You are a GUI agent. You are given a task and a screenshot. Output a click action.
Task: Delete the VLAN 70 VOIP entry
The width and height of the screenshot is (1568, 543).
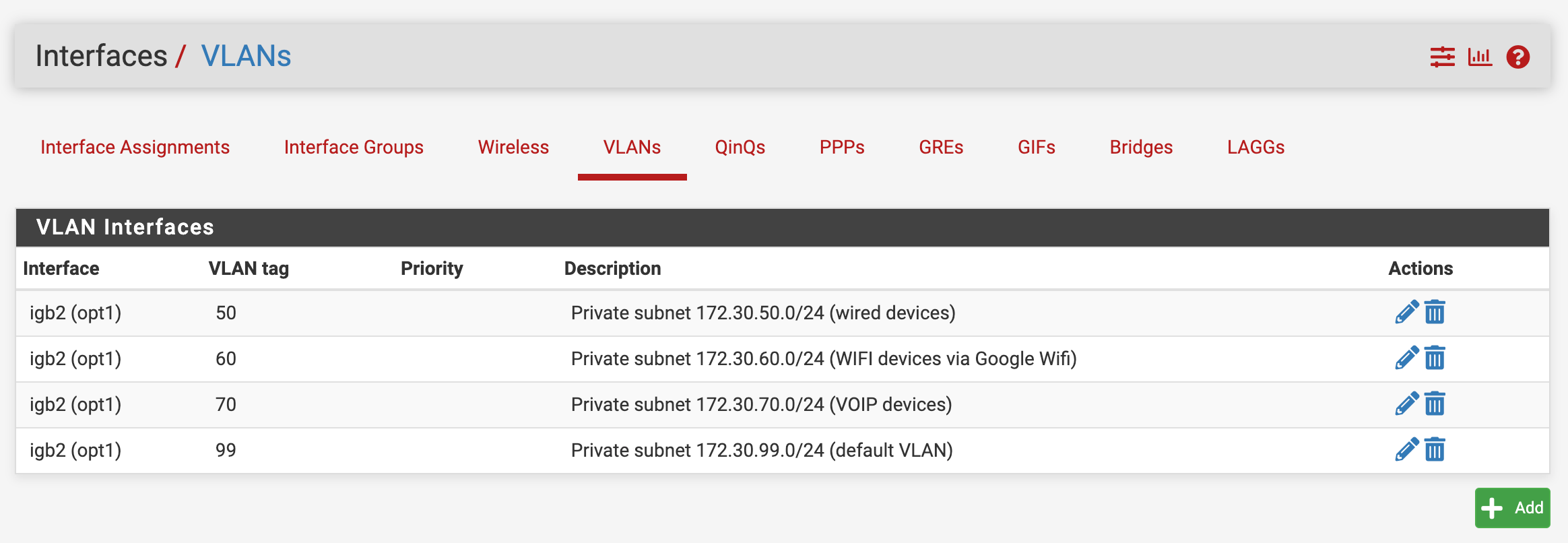[x=1435, y=404]
